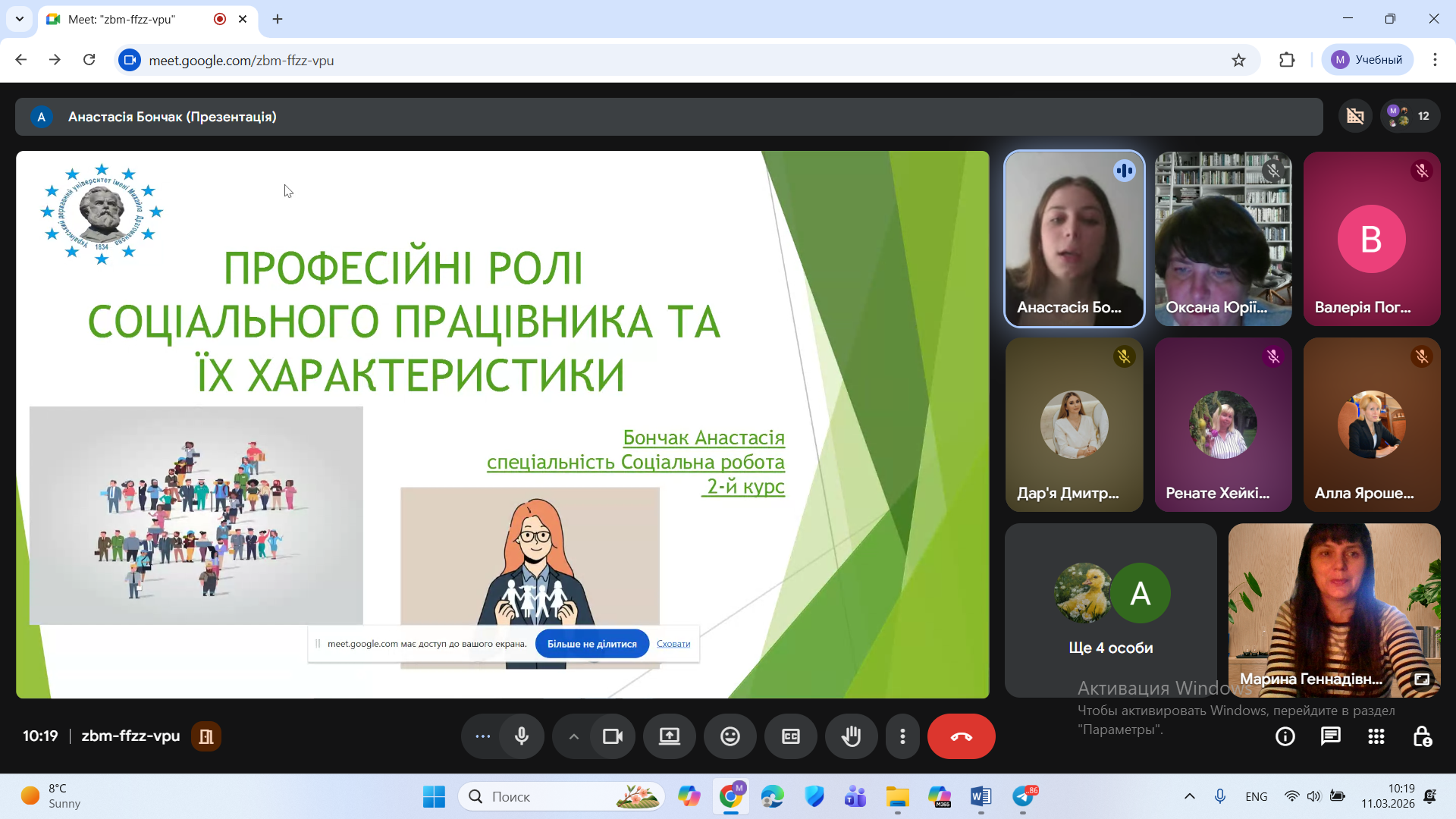Show hidden system tray icons
This screenshot has height=819, width=1456.
coord(1189,796)
